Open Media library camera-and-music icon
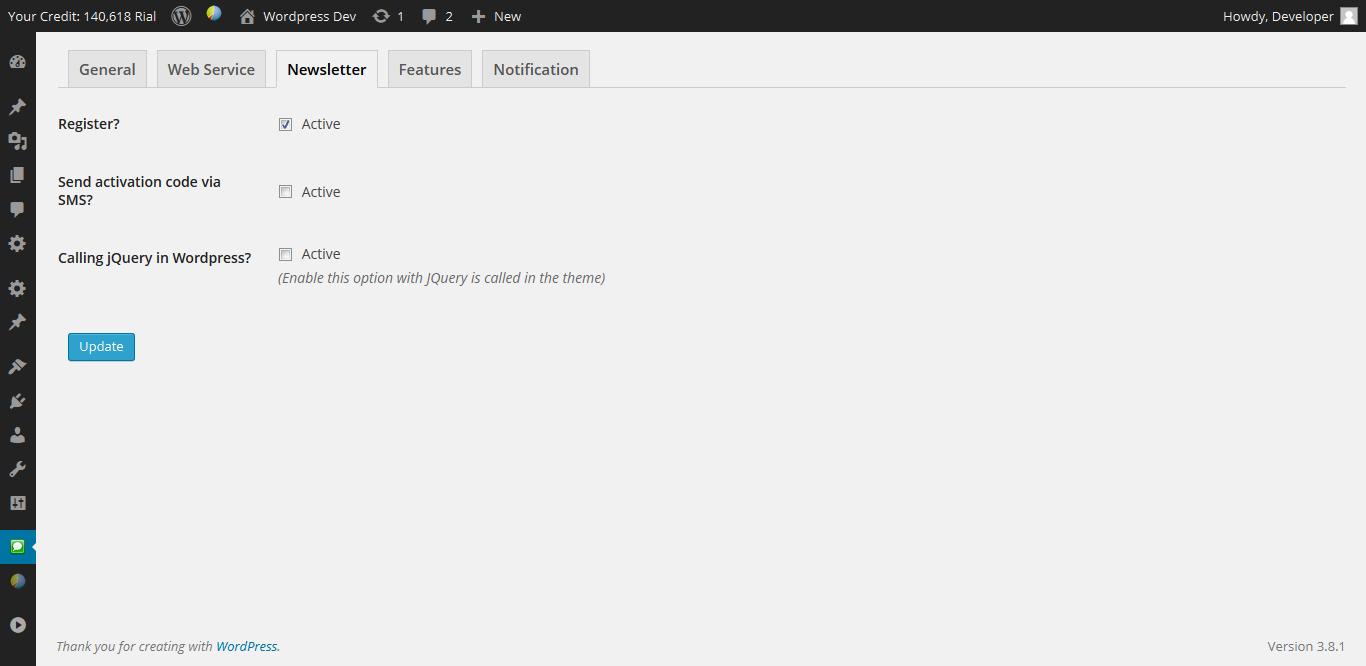The width and height of the screenshot is (1366, 666). pos(17,141)
